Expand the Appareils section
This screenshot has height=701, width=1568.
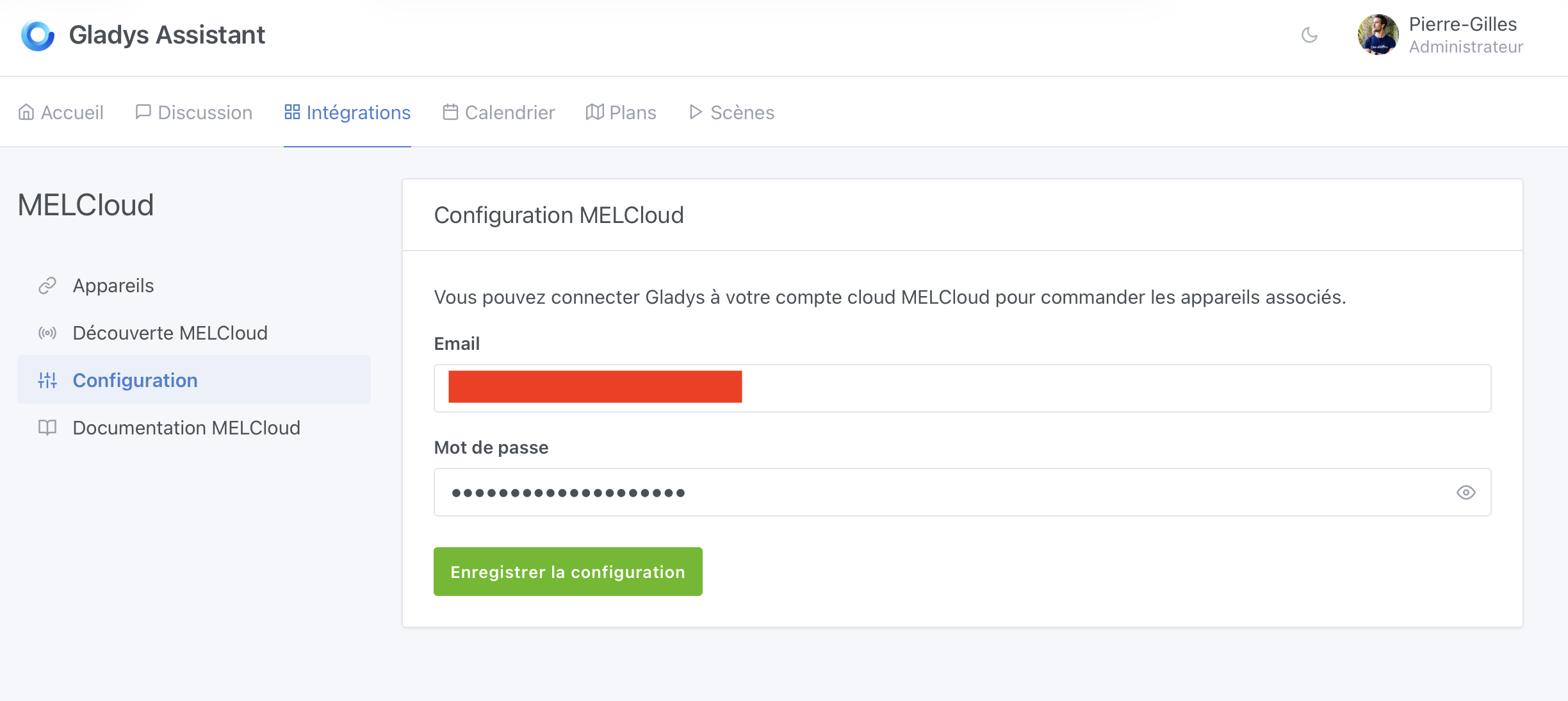tap(113, 286)
